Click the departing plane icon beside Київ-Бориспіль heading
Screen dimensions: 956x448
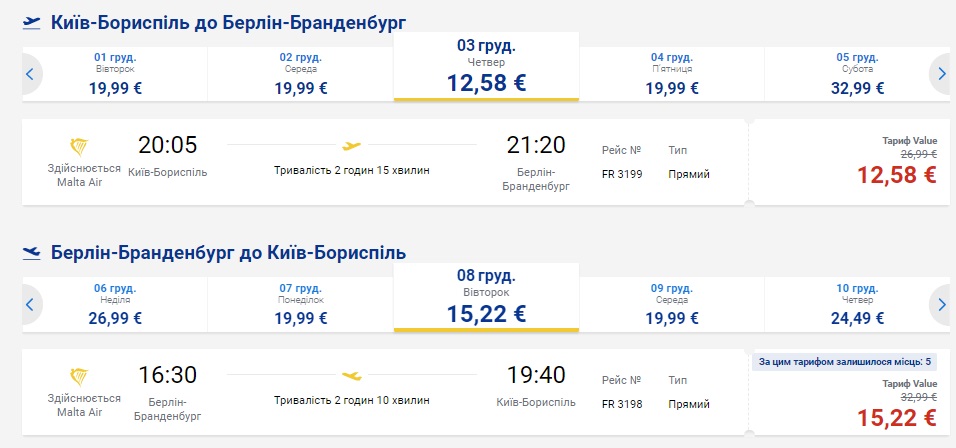point(32,22)
